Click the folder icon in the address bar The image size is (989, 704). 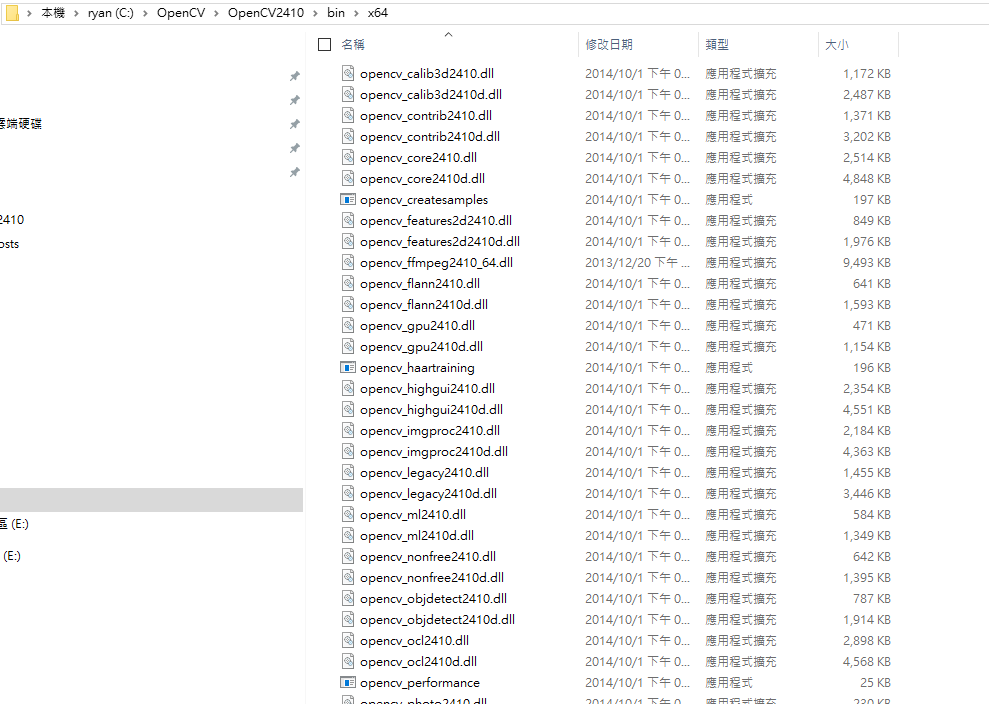(x=12, y=13)
